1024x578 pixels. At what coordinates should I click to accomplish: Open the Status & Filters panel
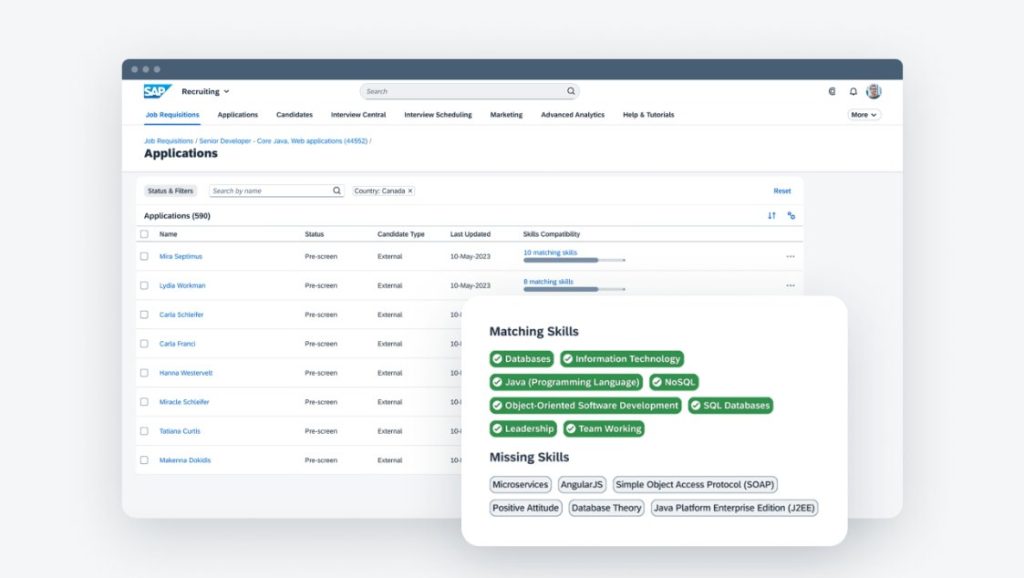pyautogui.click(x=170, y=191)
